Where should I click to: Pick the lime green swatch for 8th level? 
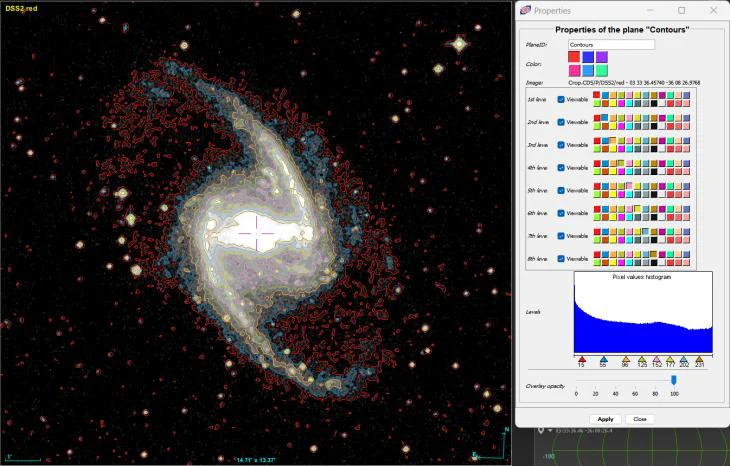tap(597, 263)
